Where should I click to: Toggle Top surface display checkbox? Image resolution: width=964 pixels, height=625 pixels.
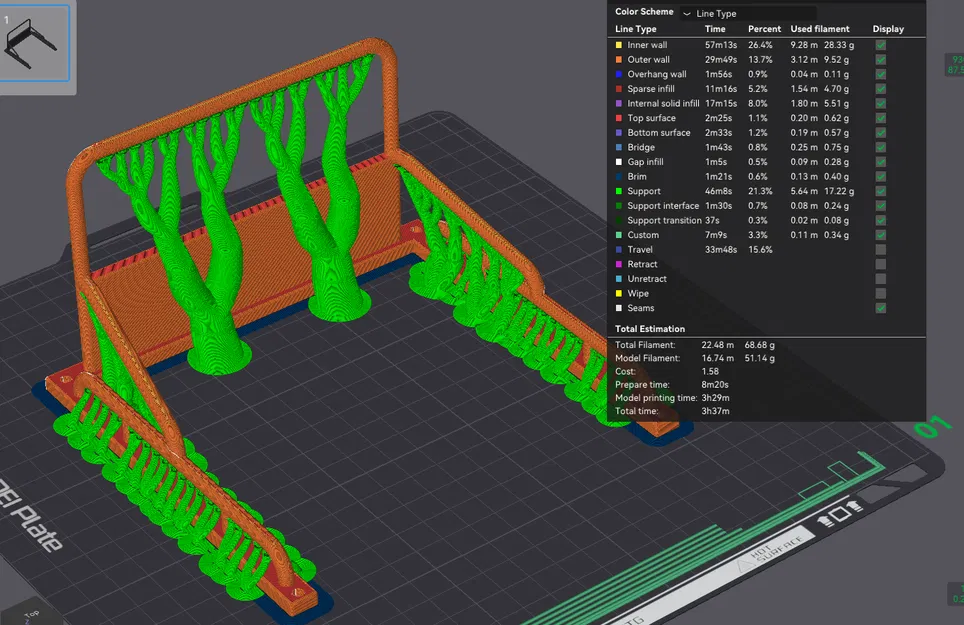[880, 118]
